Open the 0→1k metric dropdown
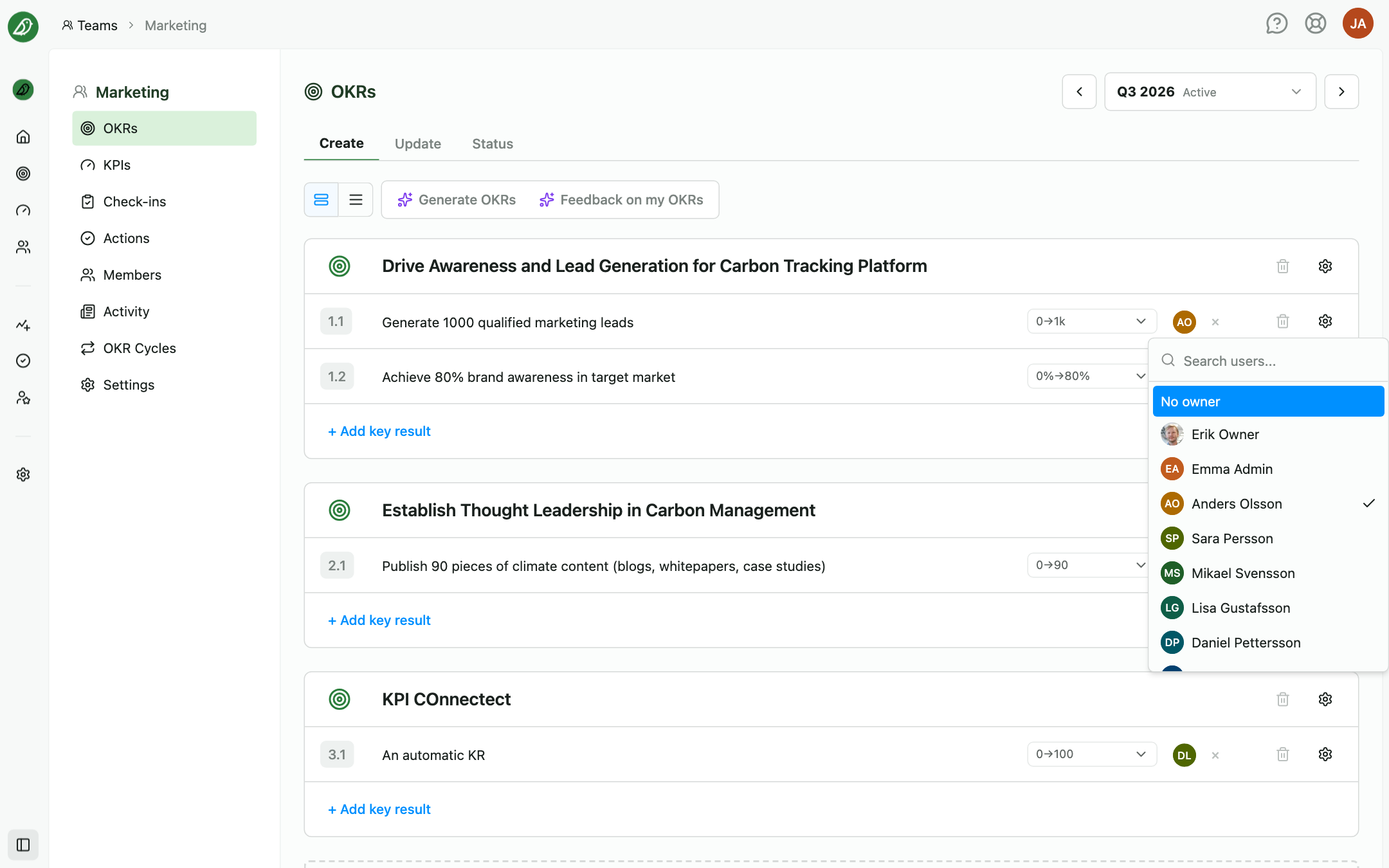Image resolution: width=1389 pixels, height=868 pixels. coord(1092,321)
